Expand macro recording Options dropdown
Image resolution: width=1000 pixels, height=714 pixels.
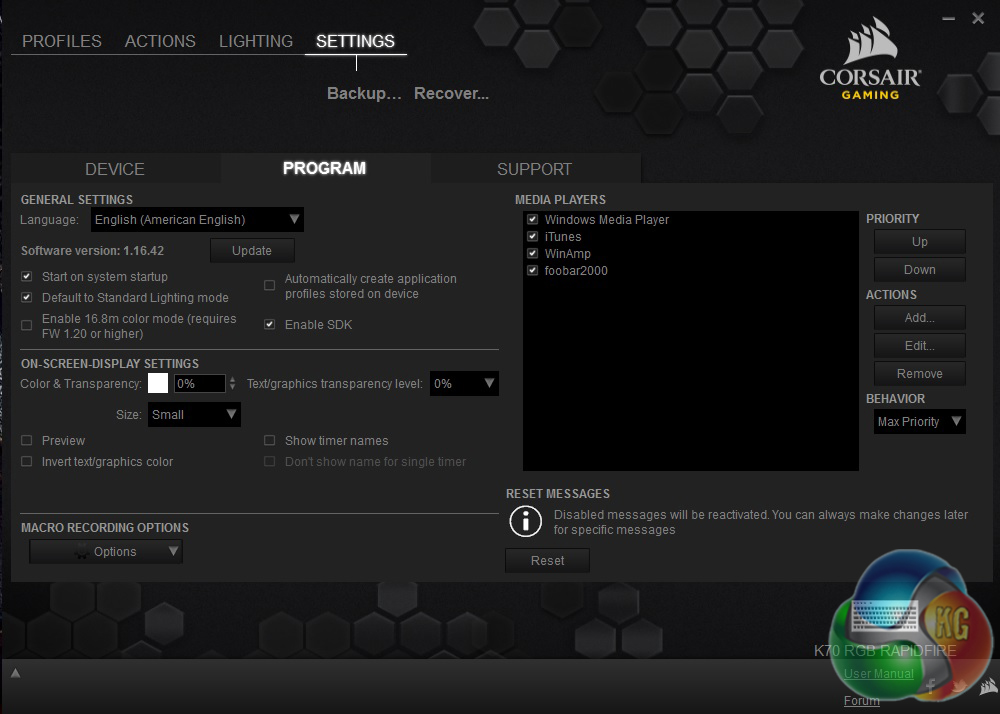(106, 551)
